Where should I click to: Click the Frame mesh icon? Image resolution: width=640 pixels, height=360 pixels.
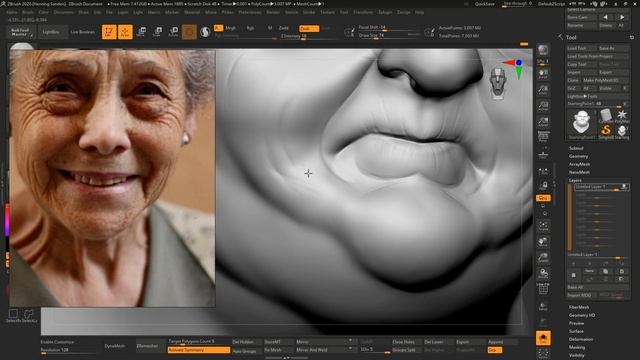click(543, 226)
